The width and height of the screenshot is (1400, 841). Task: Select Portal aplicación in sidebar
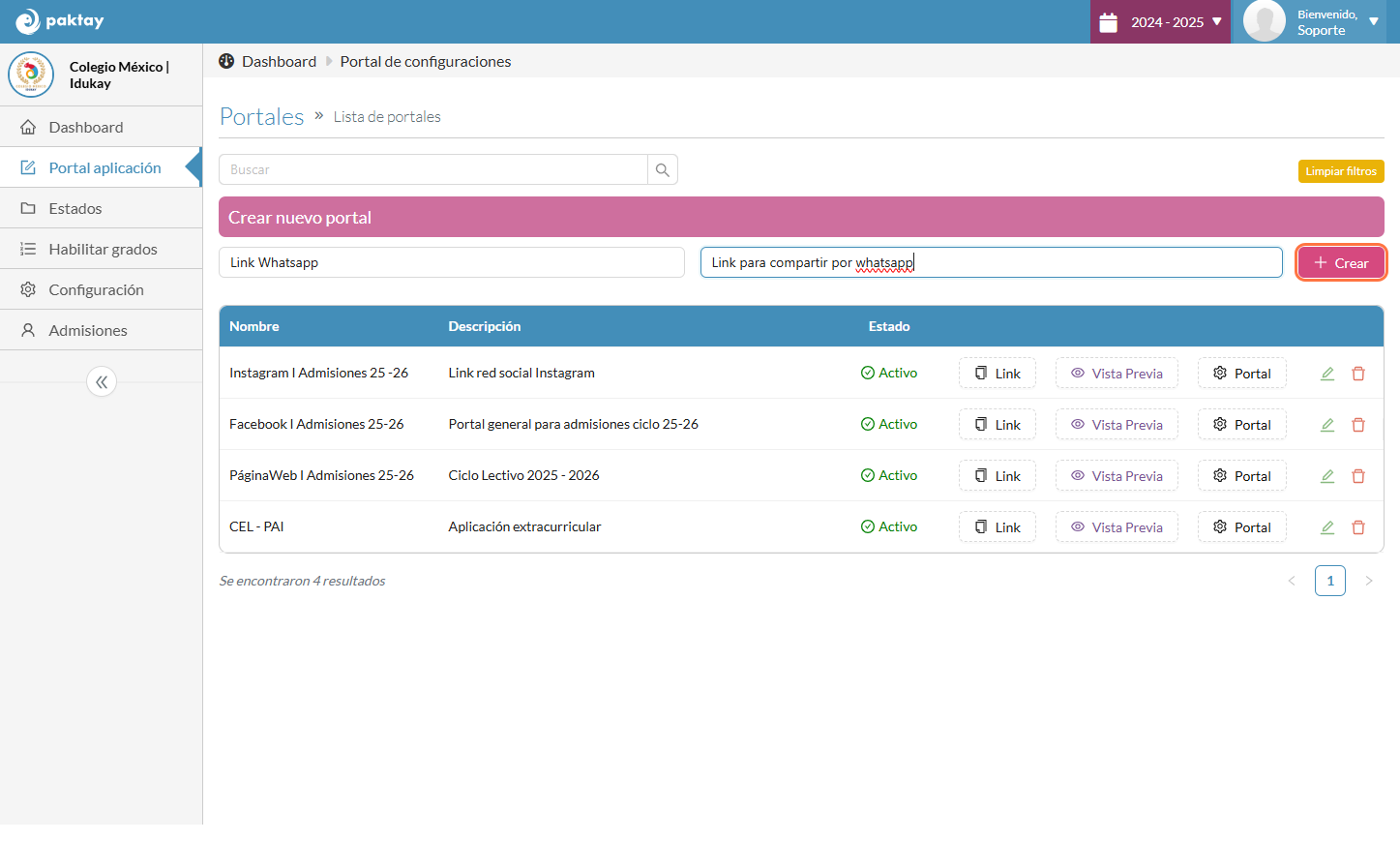pyautogui.click(x=101, y=167)
